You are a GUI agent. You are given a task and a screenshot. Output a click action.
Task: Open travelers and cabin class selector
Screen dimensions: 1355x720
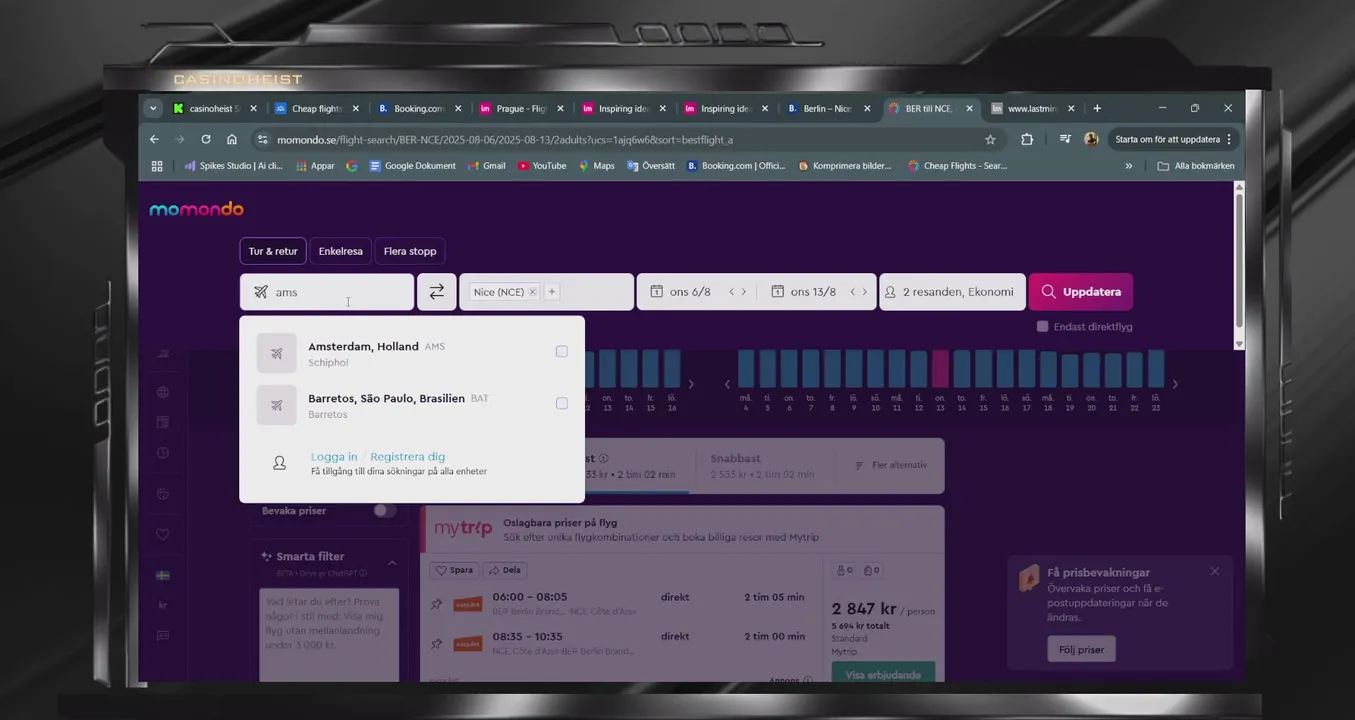tap(952, 292)
